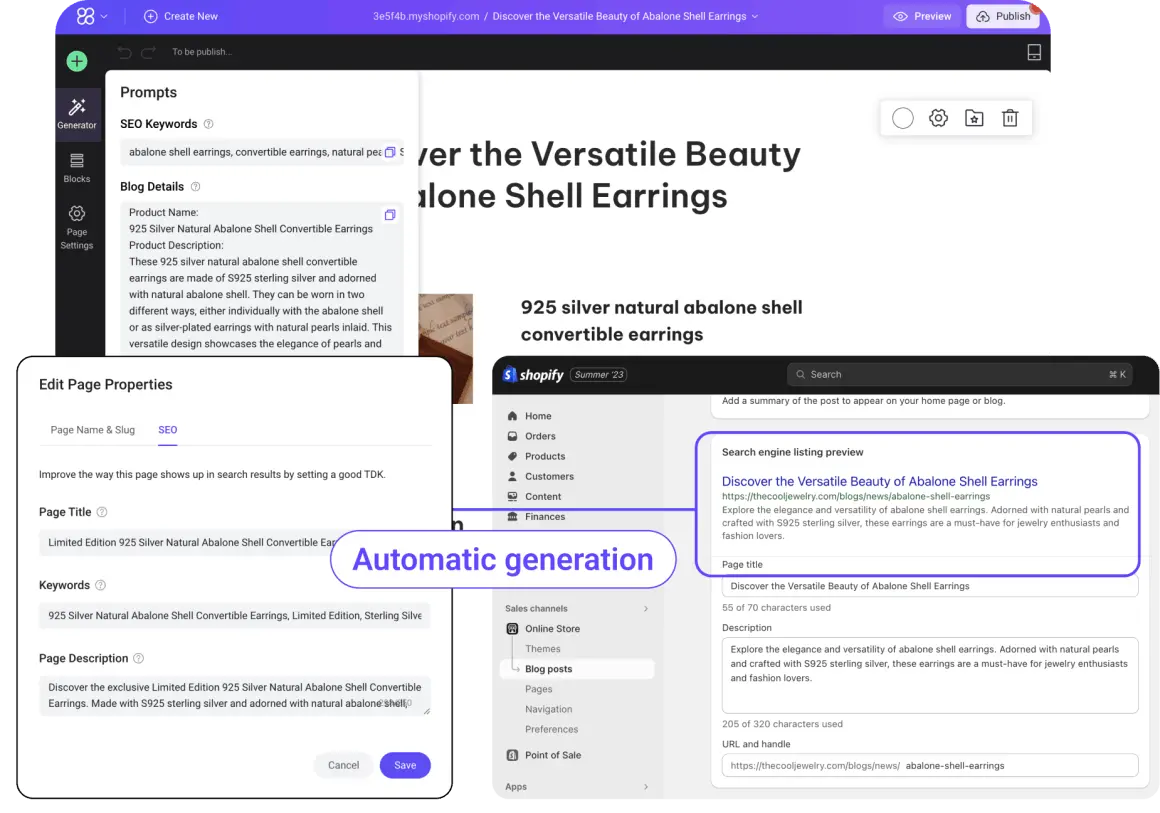Open Page Settings gear in sidebar
The height and width of the screenshot is (813, 1160).
(x=76, y=227)
